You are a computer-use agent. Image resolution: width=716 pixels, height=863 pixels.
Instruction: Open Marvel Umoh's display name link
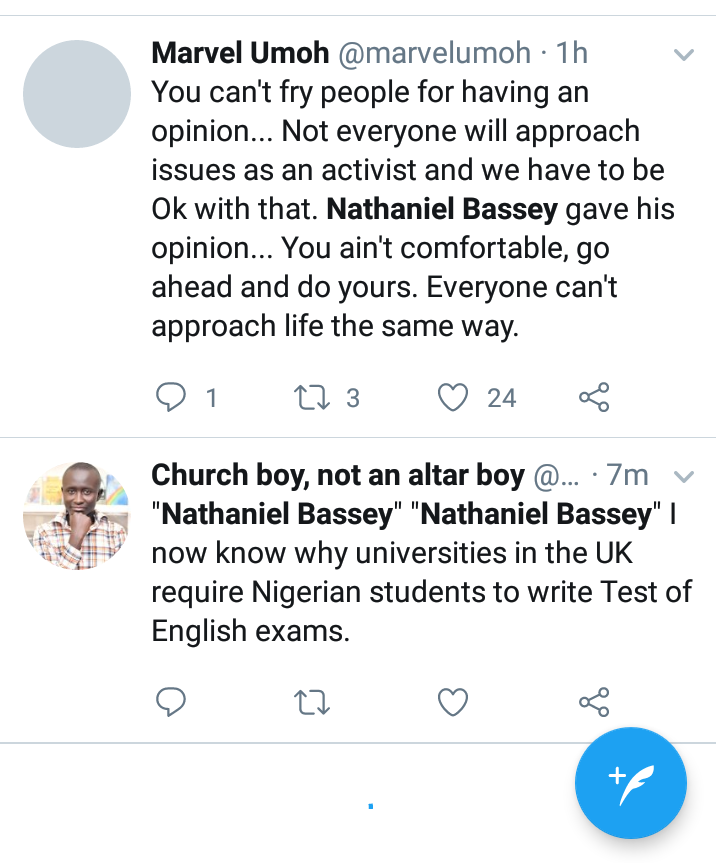pyautogui.click(x=240, y=54)
